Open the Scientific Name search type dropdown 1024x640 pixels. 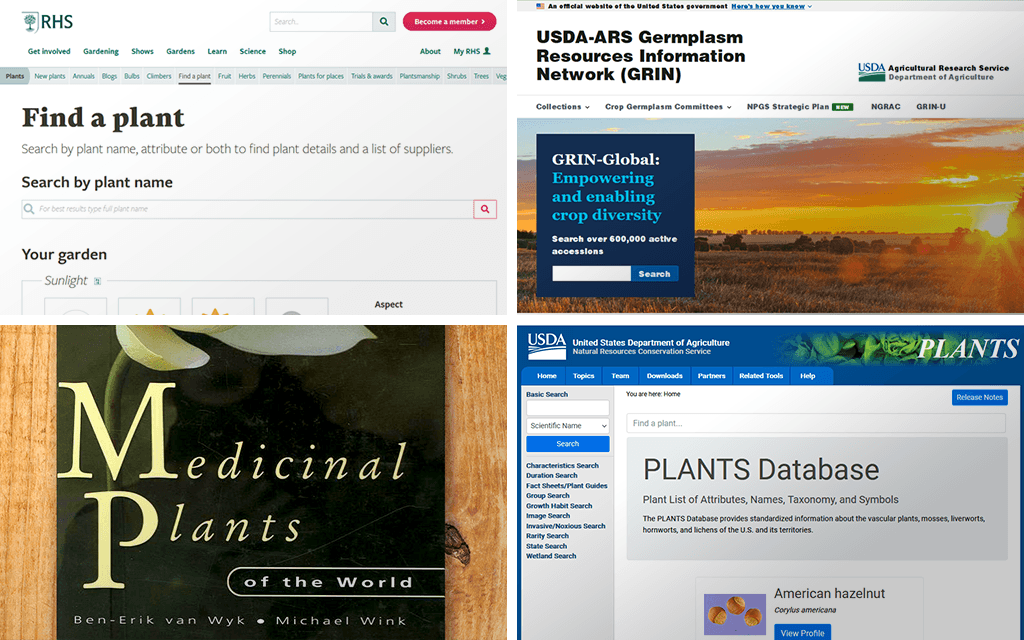(x=567, y=426)
